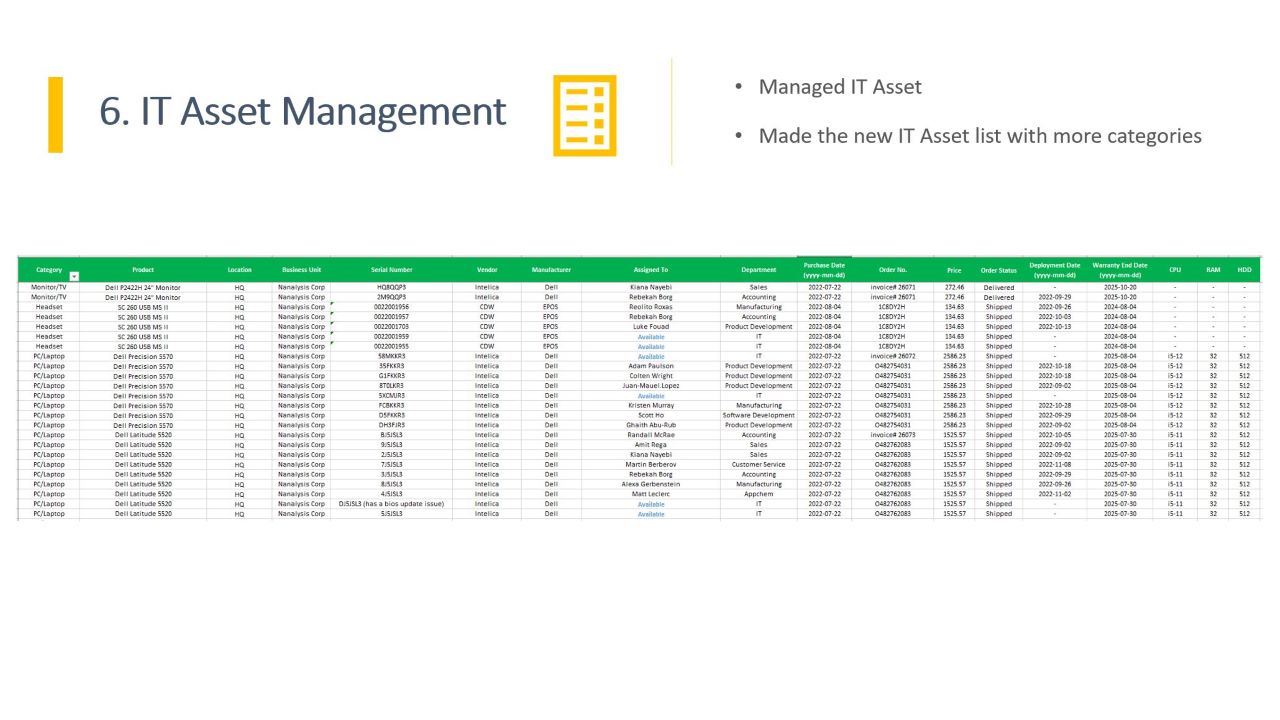Select assigned name 'Adam Paulson'
Viewport: 1280px width, 720px height.
(x=651, y=366)
